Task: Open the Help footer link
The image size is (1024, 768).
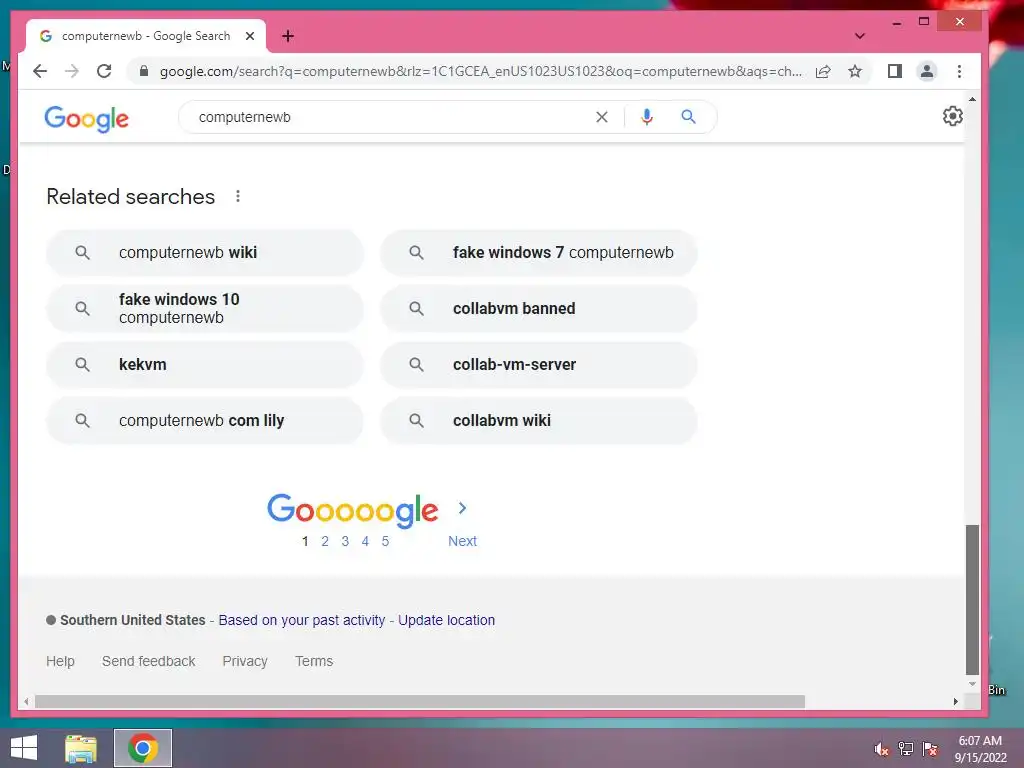Action: click(x=60, y=662)
